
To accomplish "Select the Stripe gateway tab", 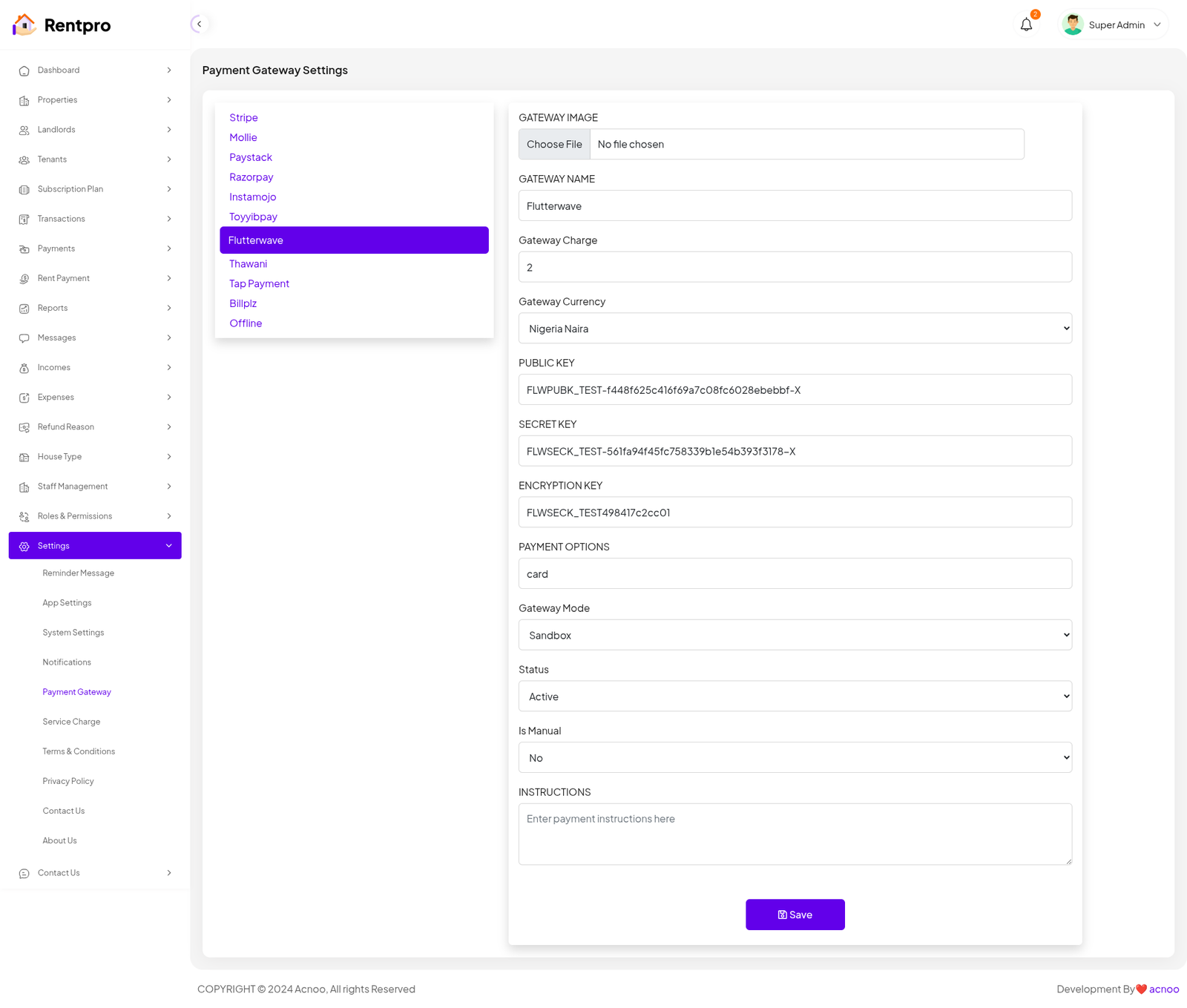I will coord(243,118).
